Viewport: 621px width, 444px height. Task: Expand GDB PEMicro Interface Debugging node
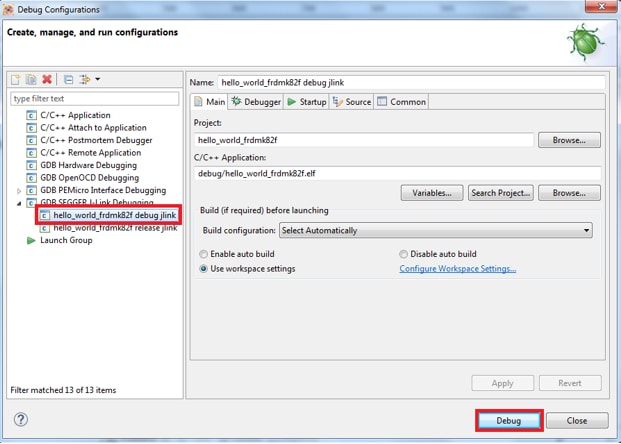19,190
